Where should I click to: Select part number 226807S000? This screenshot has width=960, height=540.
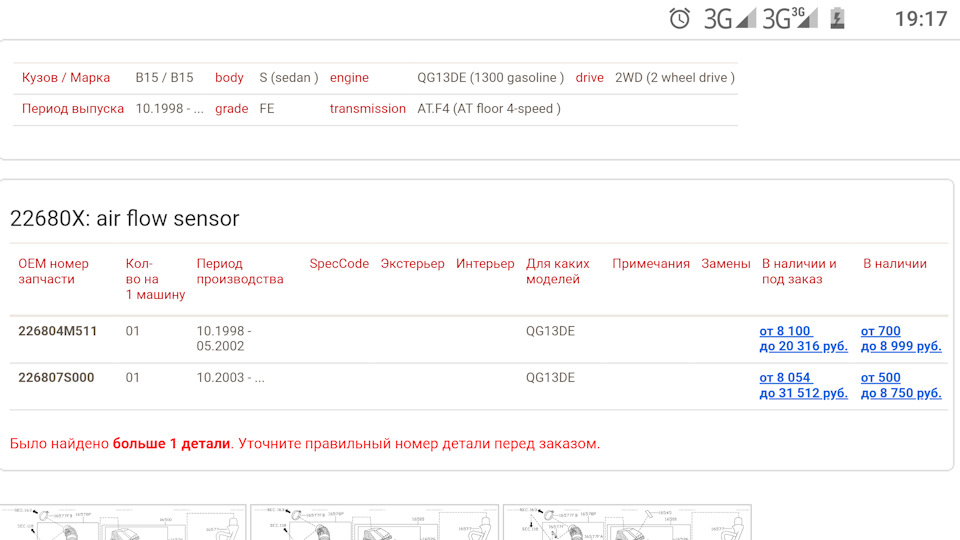coord(56,378)
